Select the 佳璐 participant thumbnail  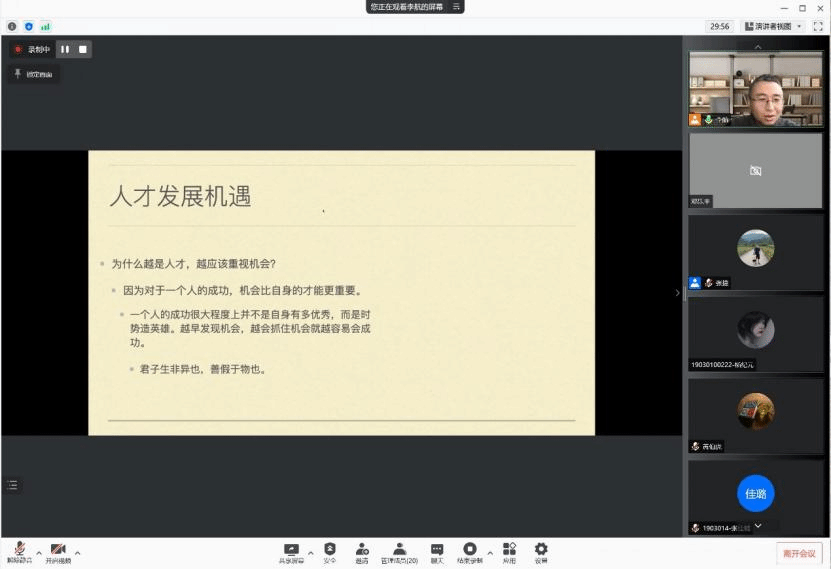[x=755, y=493]
